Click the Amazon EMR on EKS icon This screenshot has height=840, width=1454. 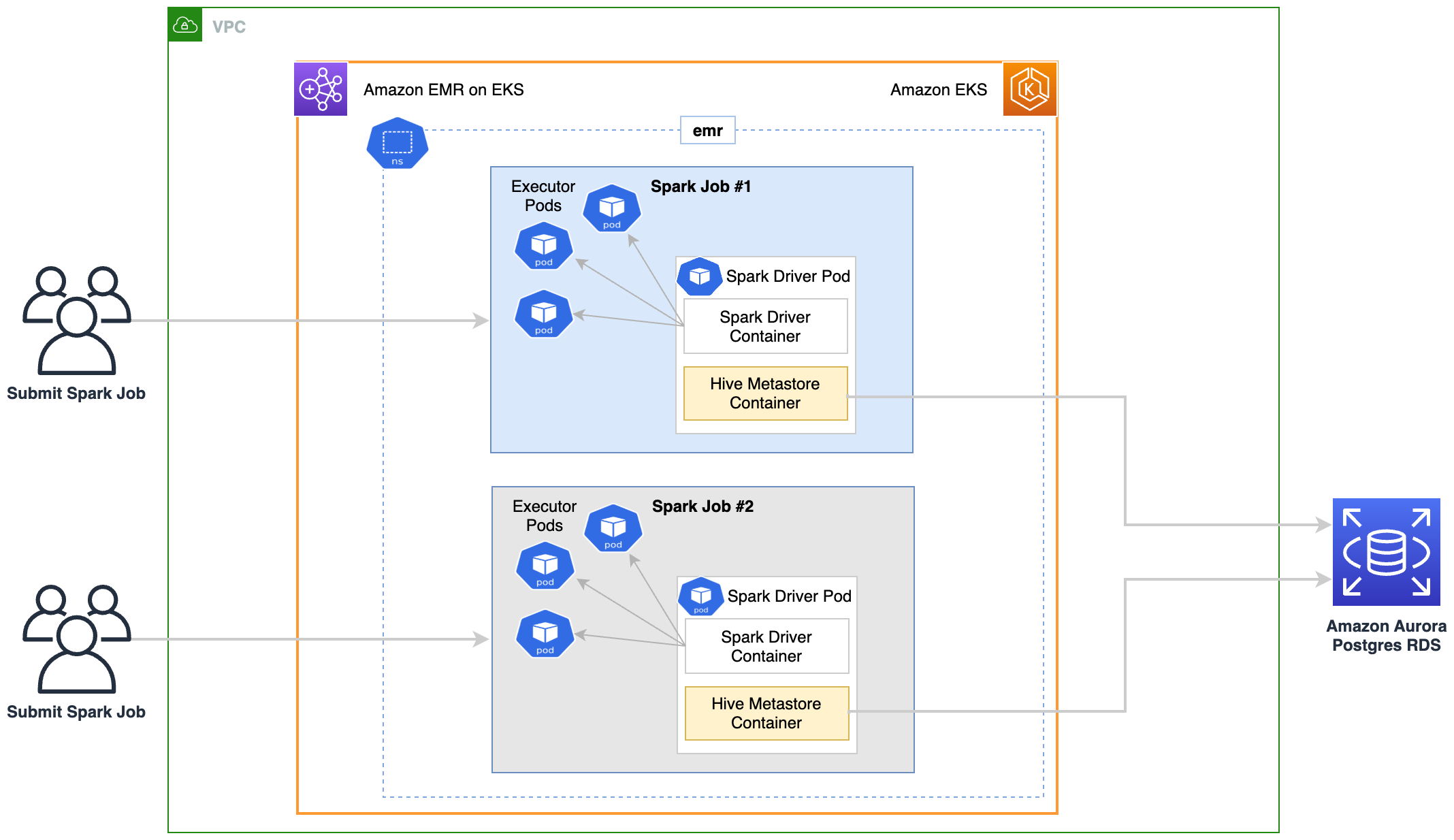pyautogui.click(x=321, y=89)
